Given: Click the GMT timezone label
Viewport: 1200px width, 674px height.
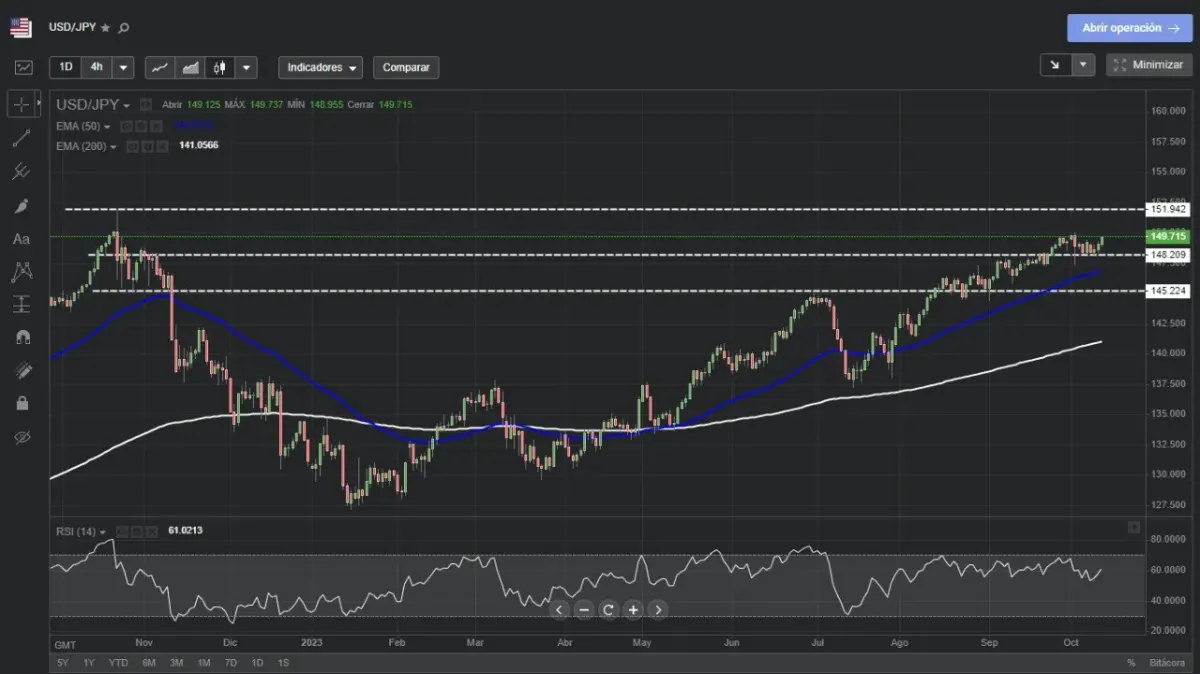Looking at the screenshot, I should pos(65,646).
